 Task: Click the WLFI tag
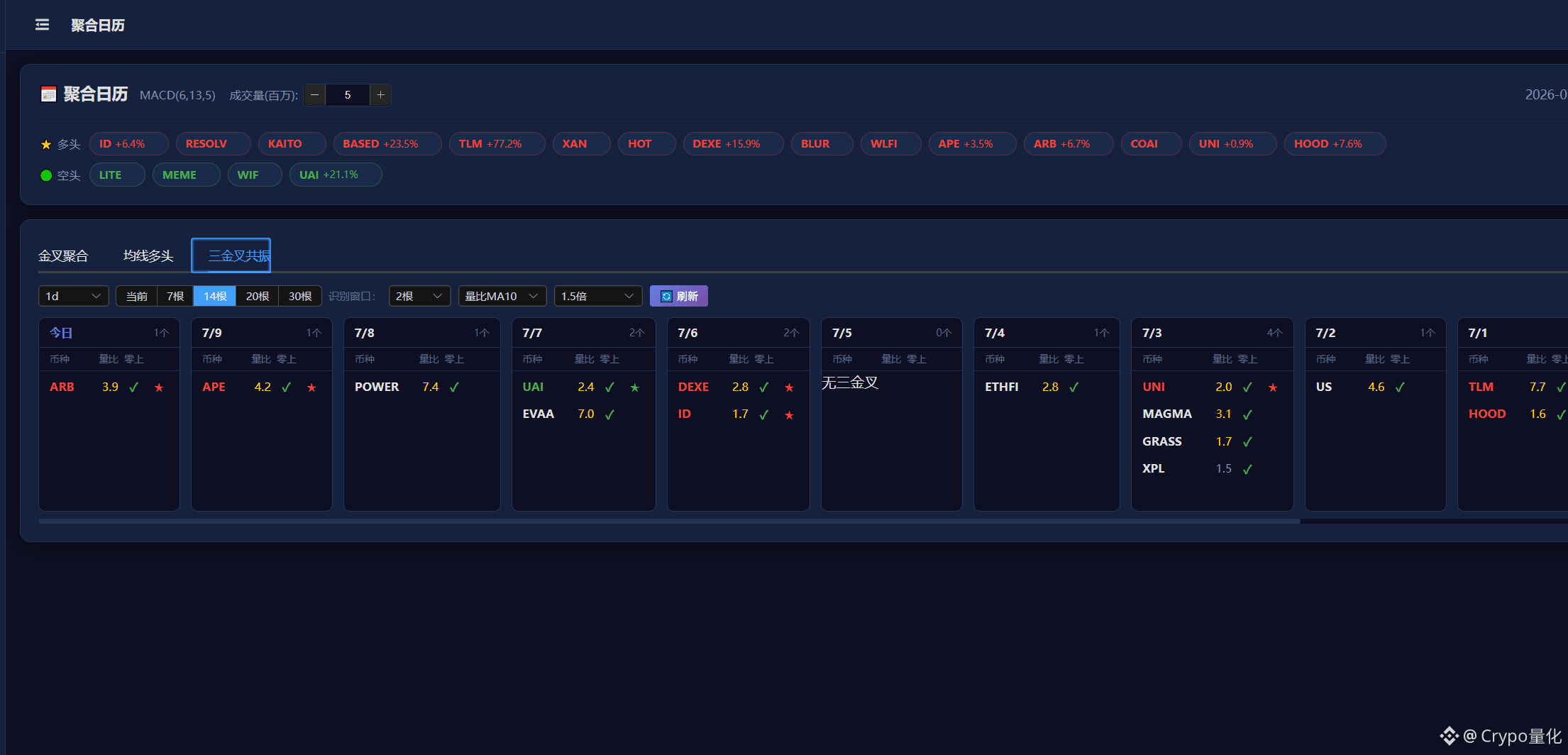click(x=890, y=144)
